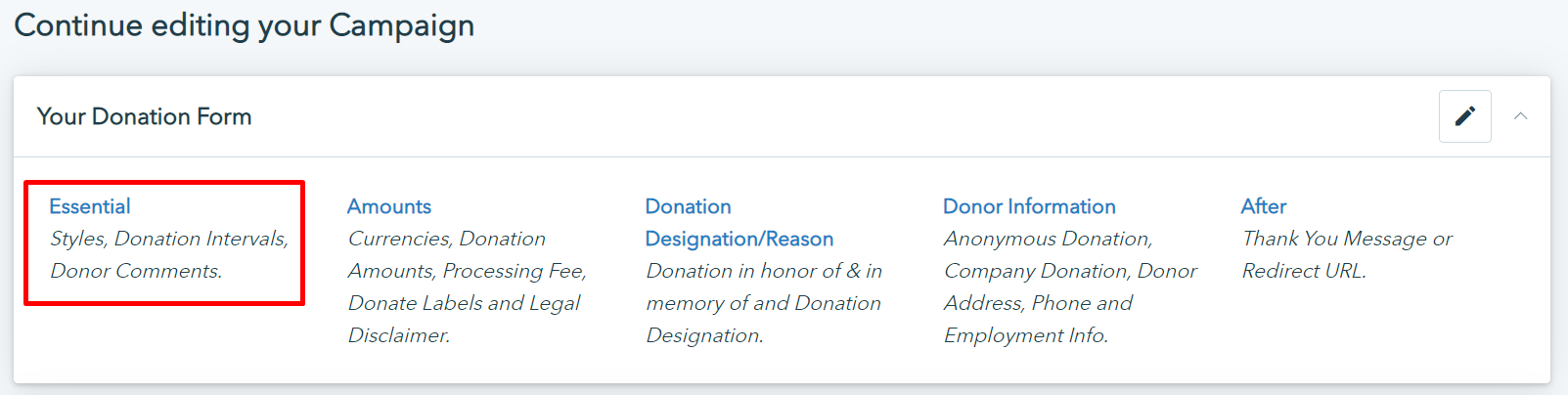Click the 'Company Donation, Donor' text line

point(1070,271)
